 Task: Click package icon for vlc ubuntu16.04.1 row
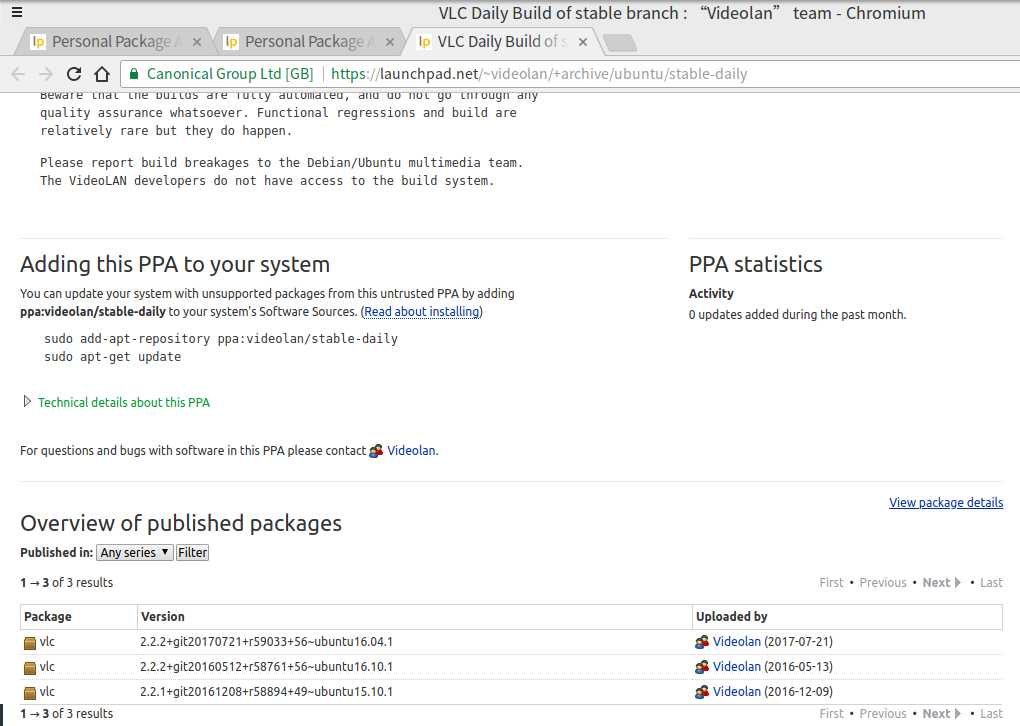click(30, 643)
